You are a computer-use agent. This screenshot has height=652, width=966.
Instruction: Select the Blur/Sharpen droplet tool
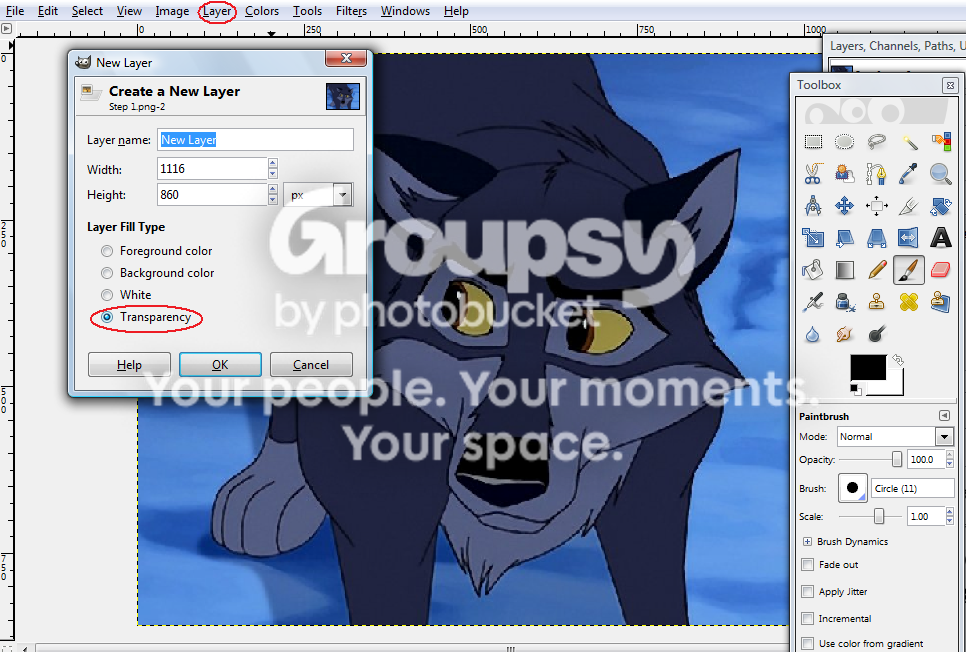813,335
